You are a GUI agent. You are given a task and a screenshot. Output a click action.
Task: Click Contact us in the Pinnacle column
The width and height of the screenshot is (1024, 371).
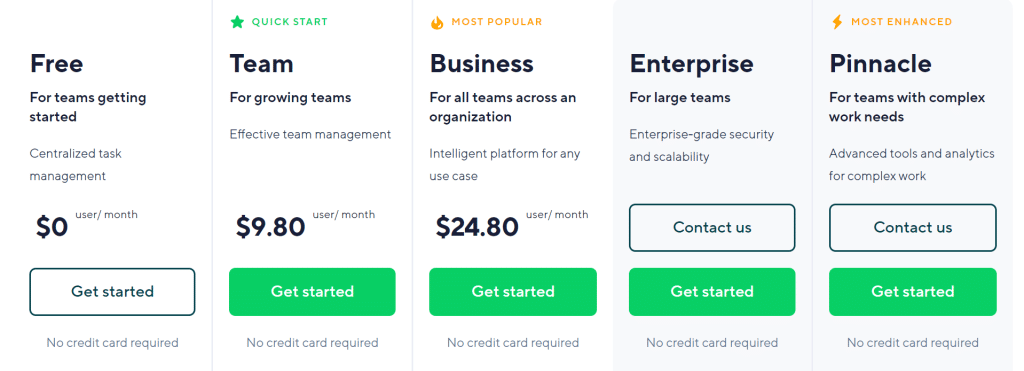tap(913, 228)
